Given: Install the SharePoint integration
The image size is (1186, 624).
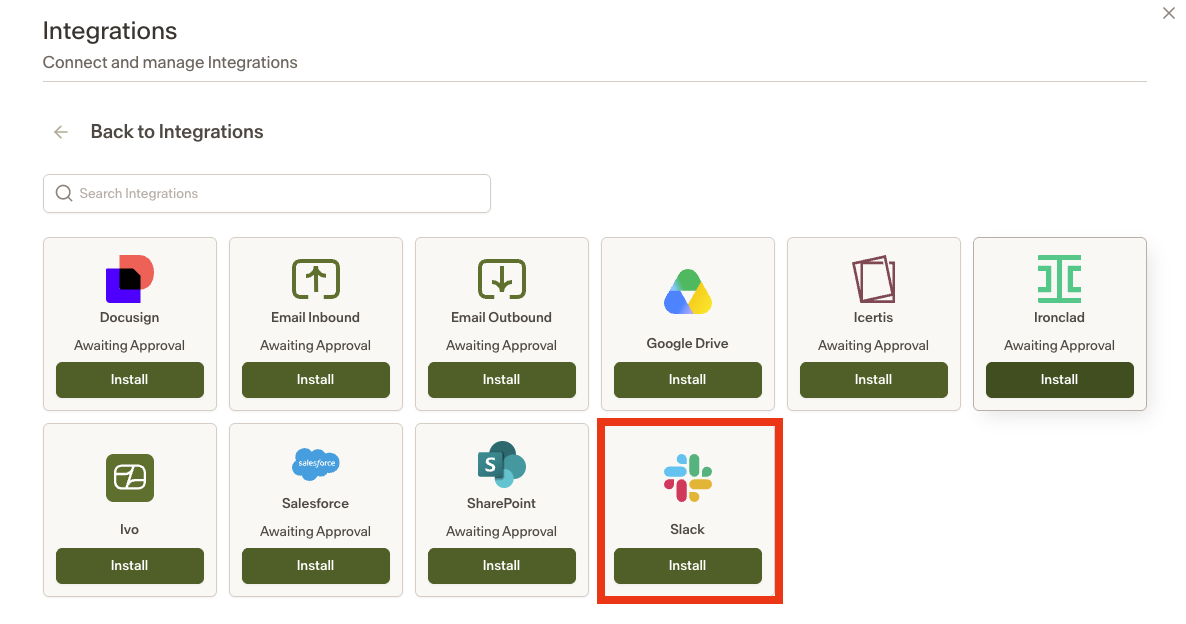Looking at the screenshot, I should [x=501, y=566].
